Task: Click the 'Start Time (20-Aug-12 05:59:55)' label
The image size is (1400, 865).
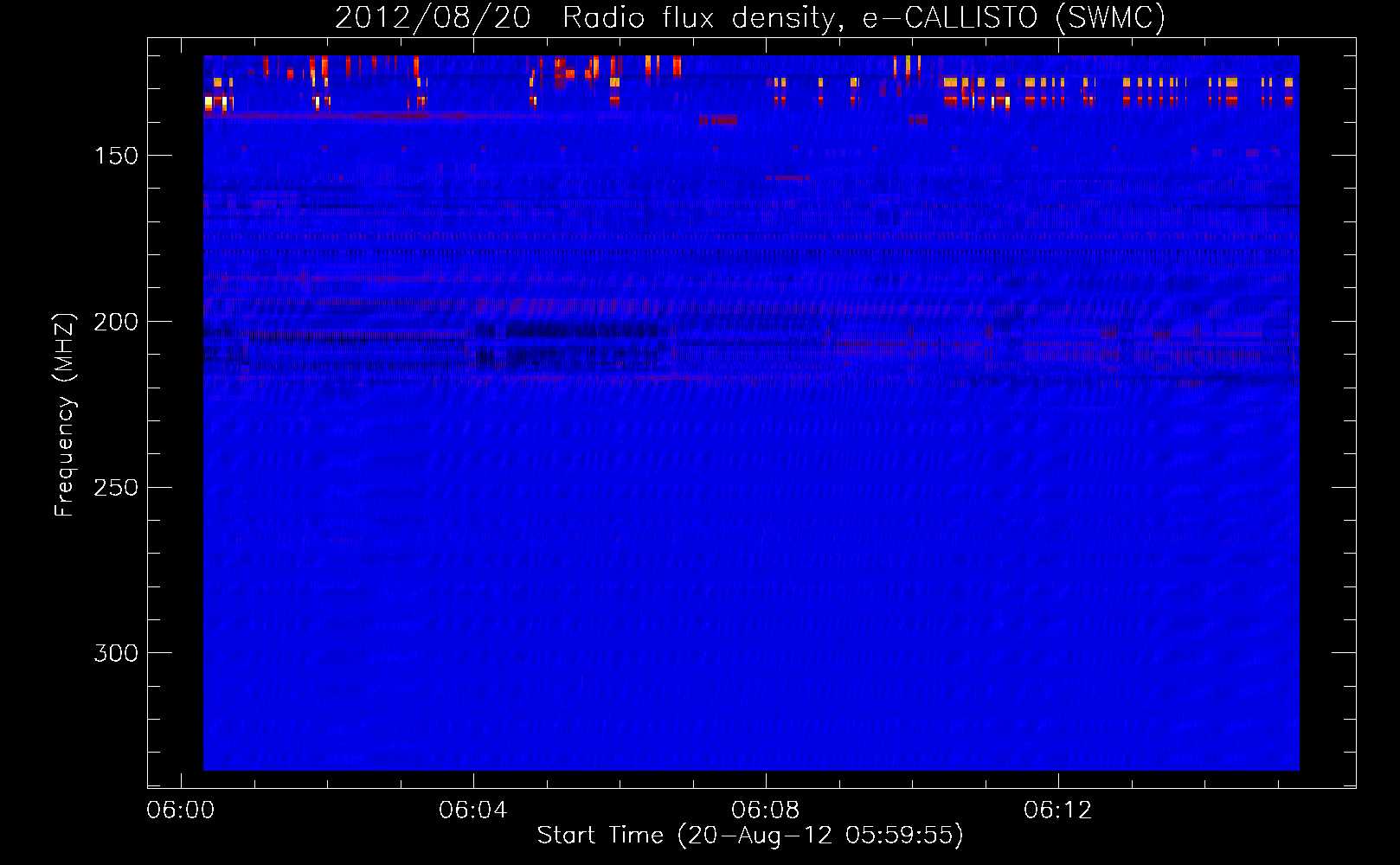Action: tap(750, 836)
